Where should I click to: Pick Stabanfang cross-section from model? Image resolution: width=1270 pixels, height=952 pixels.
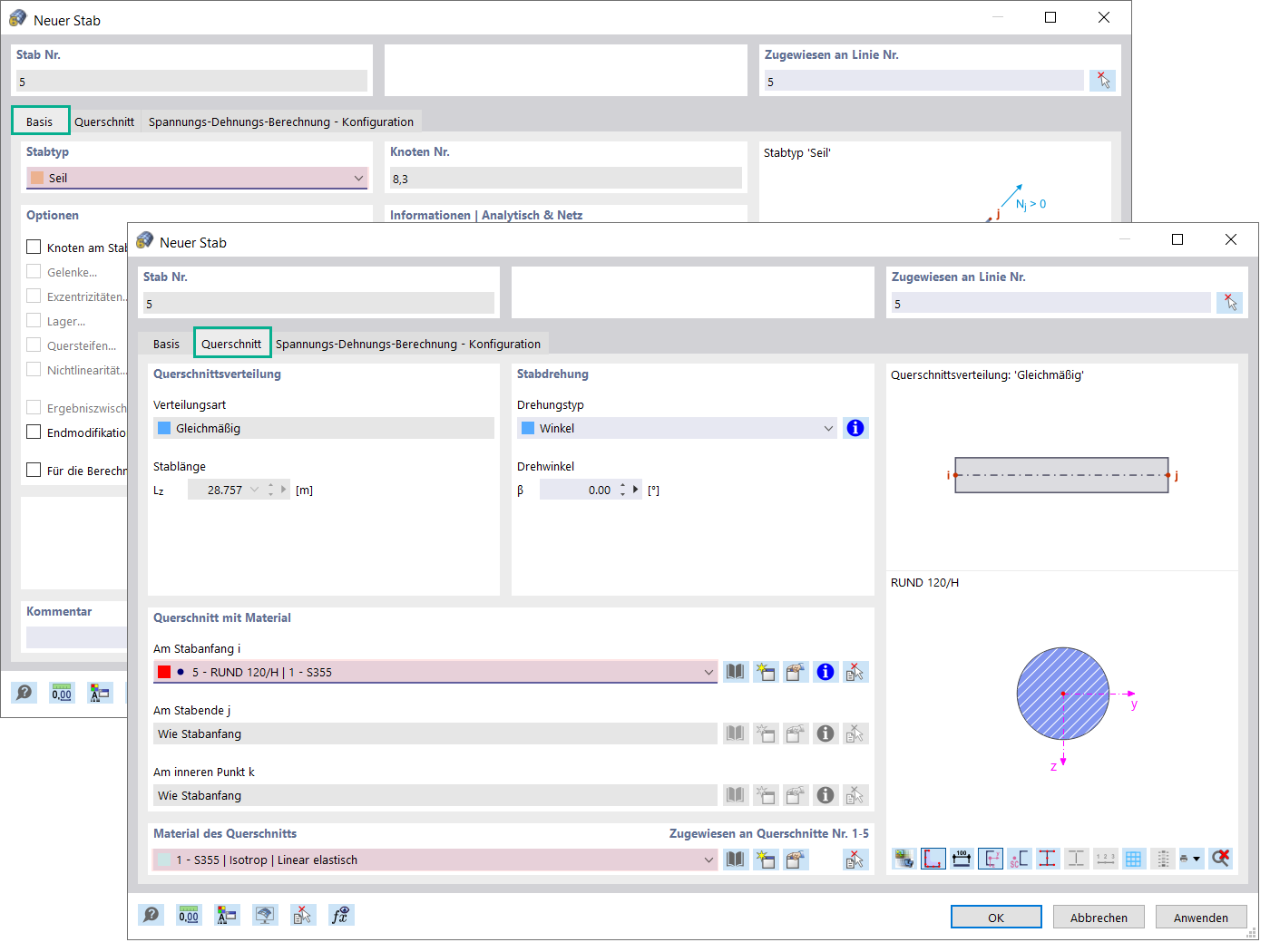point(855,672)
